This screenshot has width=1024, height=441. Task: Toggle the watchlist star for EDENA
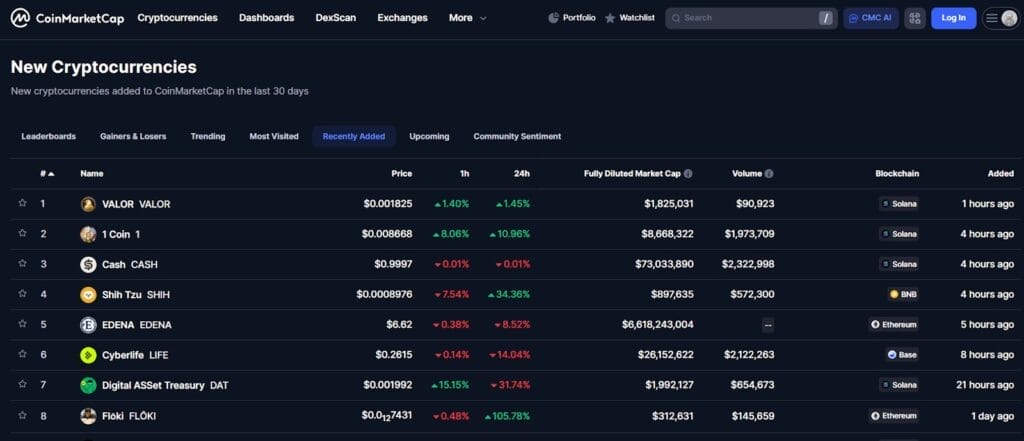[x=22, y=325]
